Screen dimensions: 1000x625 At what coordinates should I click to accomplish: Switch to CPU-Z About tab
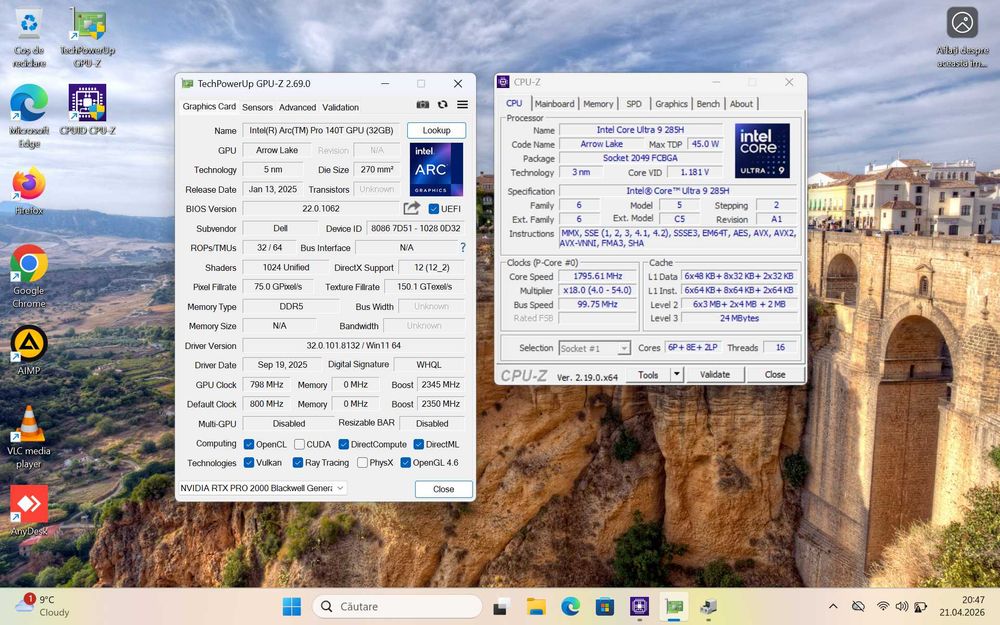741,104
